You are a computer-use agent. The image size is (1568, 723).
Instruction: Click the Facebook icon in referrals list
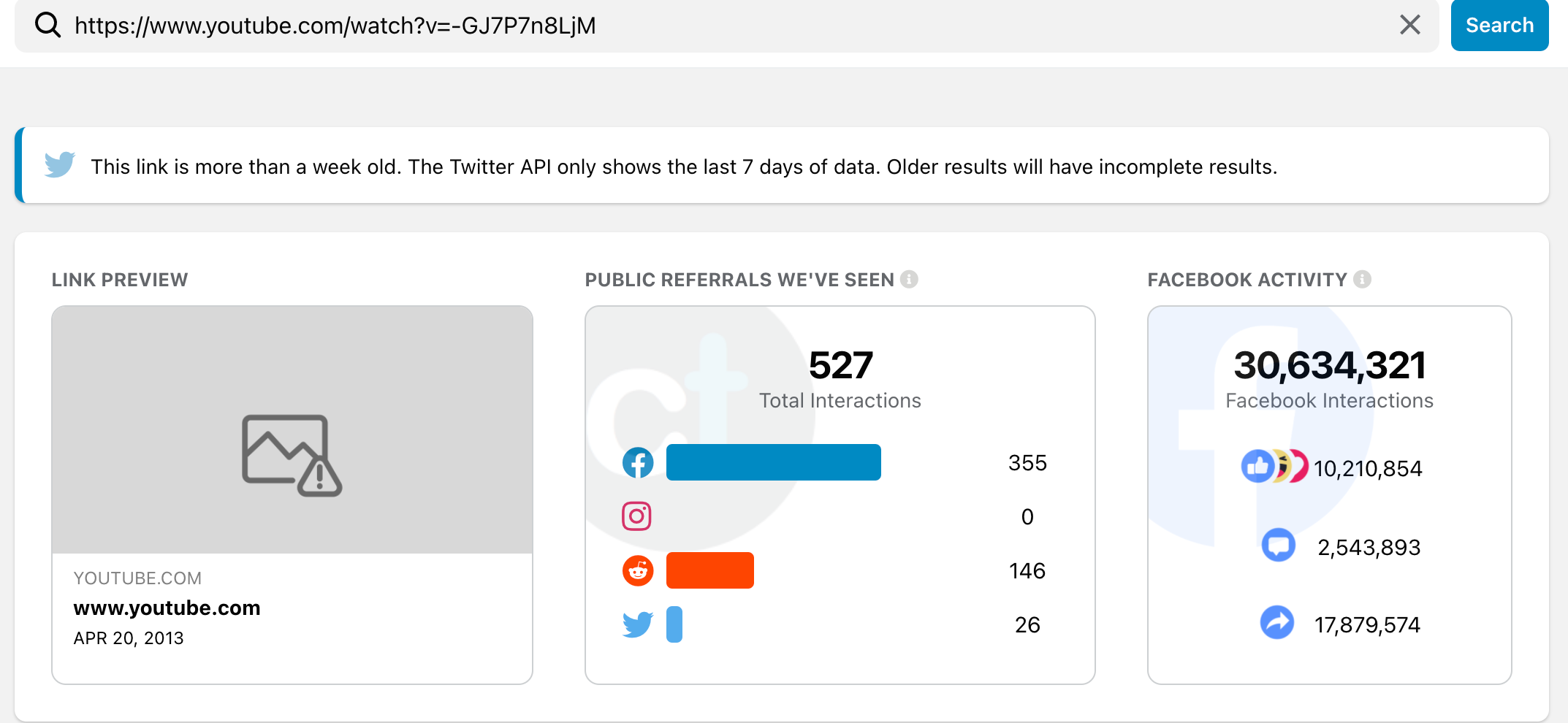pyautogui.click(x=637, y=462)
